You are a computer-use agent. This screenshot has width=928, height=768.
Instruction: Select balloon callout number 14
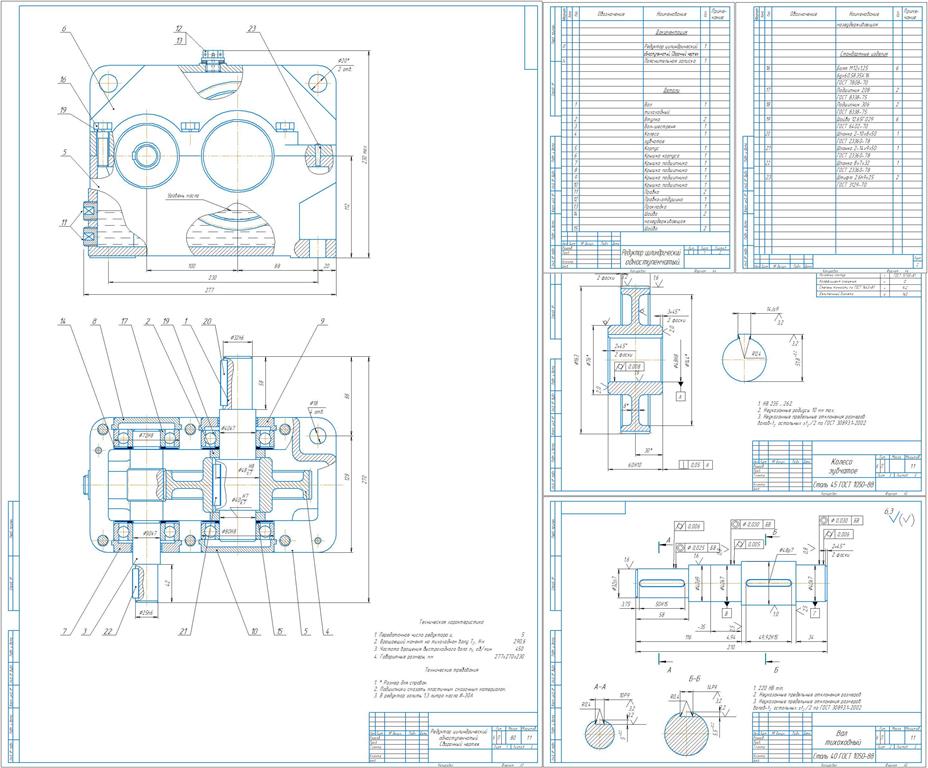(x=62, y=322)
